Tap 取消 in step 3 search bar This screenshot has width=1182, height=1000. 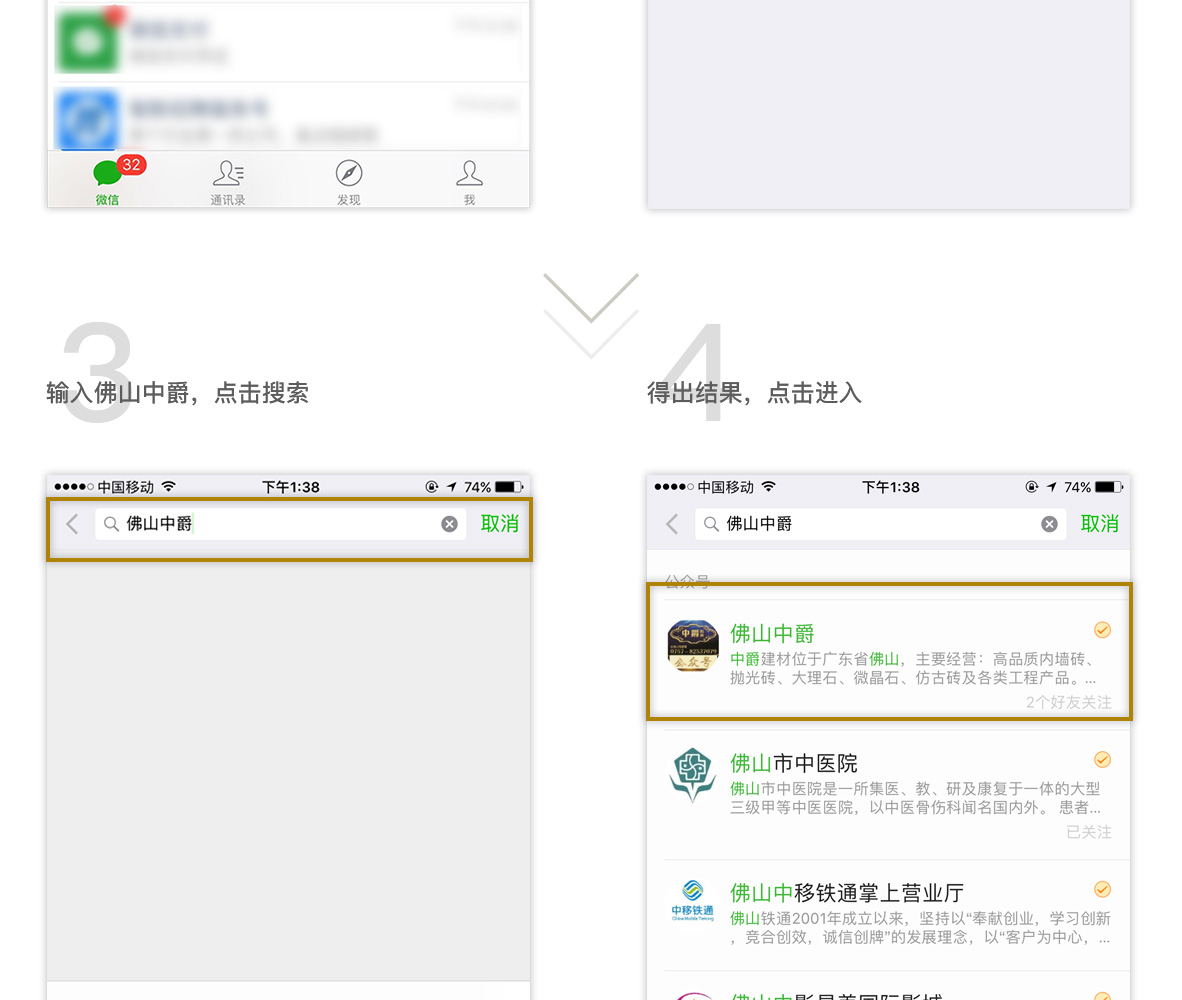pyautogui.click(x=499, y=524)
